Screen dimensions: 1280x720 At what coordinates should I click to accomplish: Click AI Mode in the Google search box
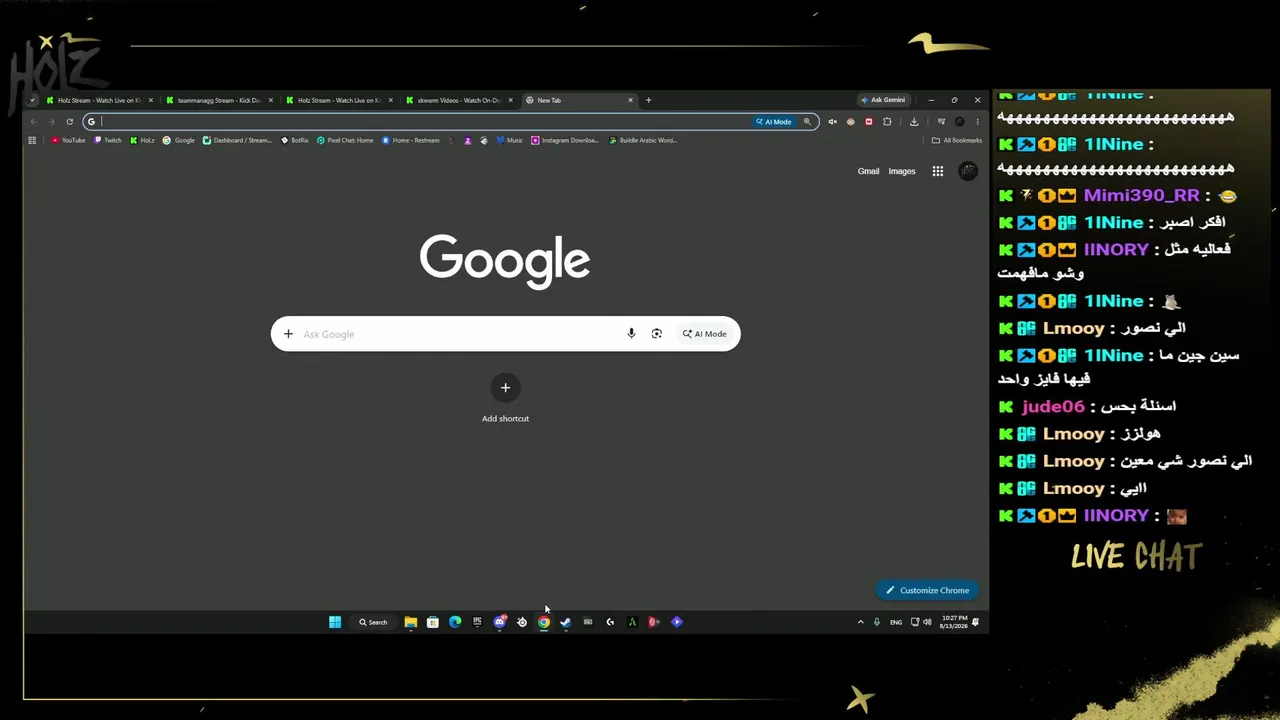[705, 334]
